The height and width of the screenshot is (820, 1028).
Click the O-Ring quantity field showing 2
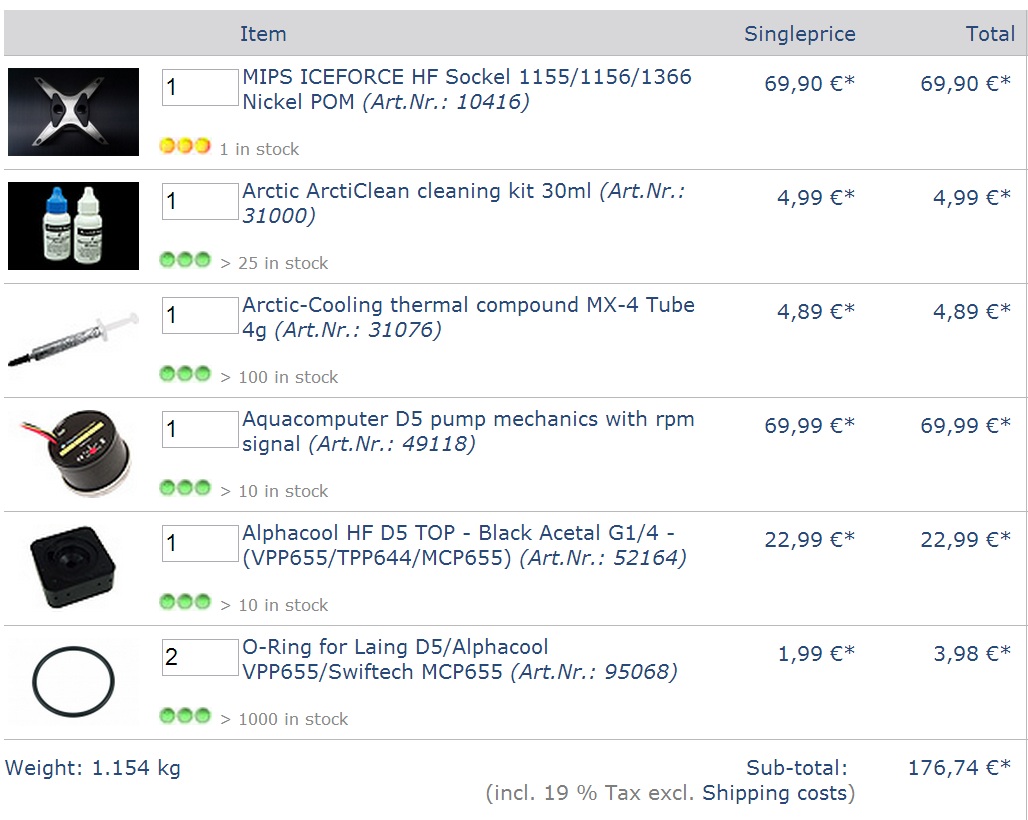click(x=200, y=657)
